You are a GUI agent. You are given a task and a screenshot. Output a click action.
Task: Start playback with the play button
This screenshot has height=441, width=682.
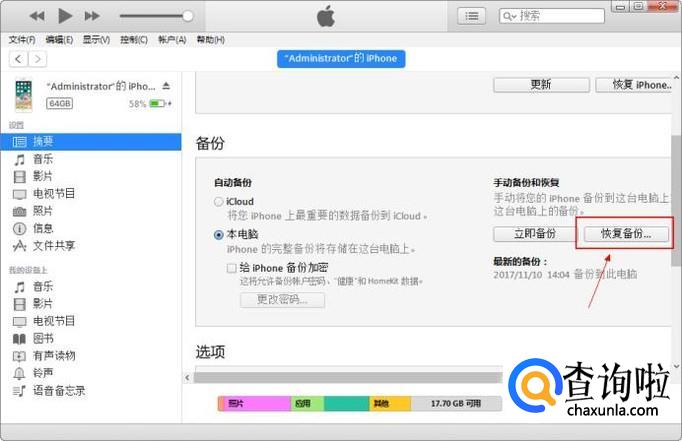(x=65, y=16)
